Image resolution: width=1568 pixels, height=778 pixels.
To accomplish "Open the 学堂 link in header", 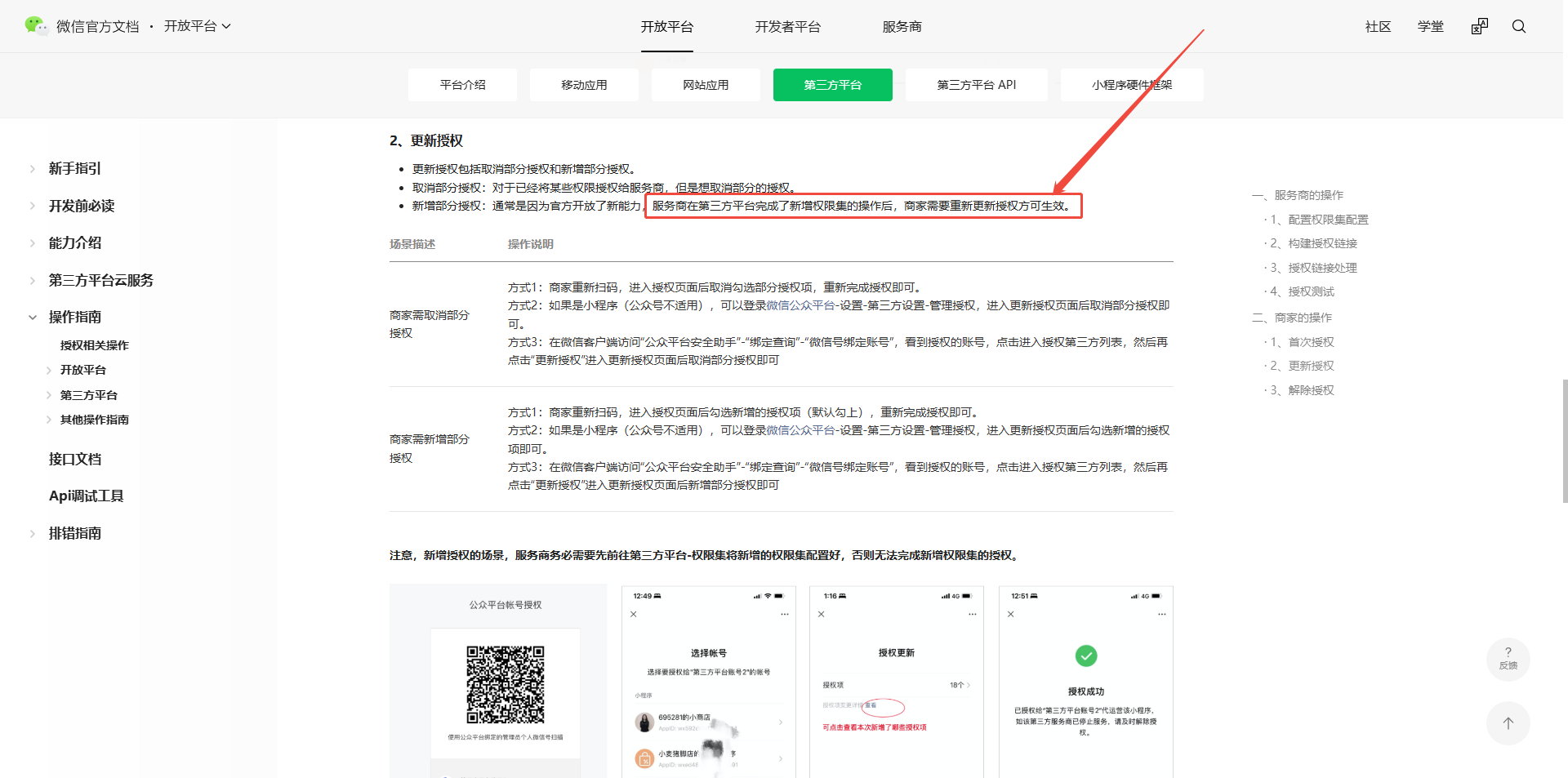I will coord(1431,27).
